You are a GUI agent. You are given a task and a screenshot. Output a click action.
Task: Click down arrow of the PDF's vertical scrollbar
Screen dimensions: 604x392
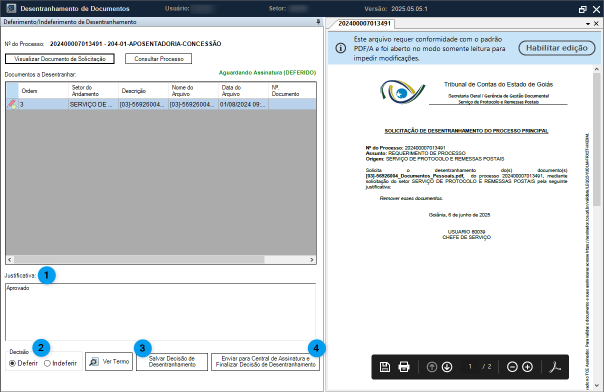[596, 385]
